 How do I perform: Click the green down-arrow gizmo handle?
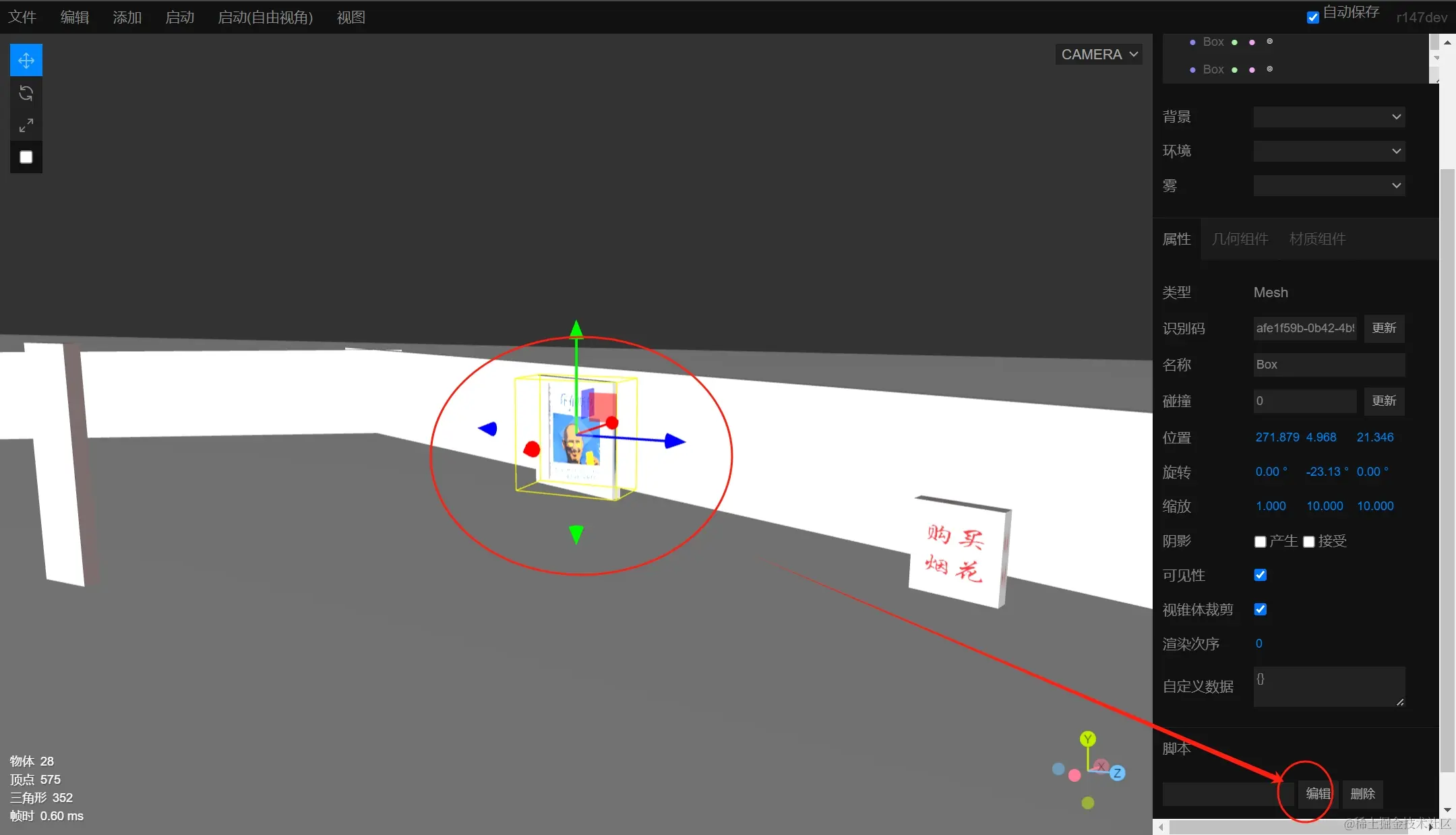coord(576,534)
